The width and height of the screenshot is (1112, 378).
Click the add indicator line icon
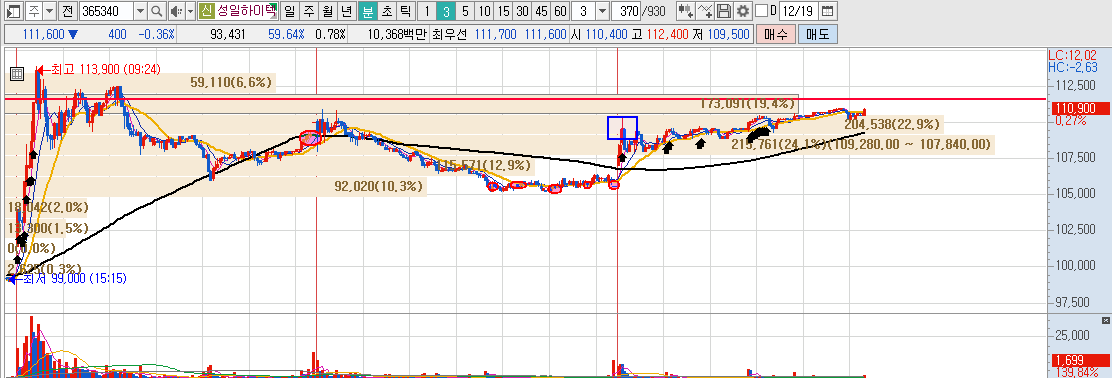tap(704, 11)
